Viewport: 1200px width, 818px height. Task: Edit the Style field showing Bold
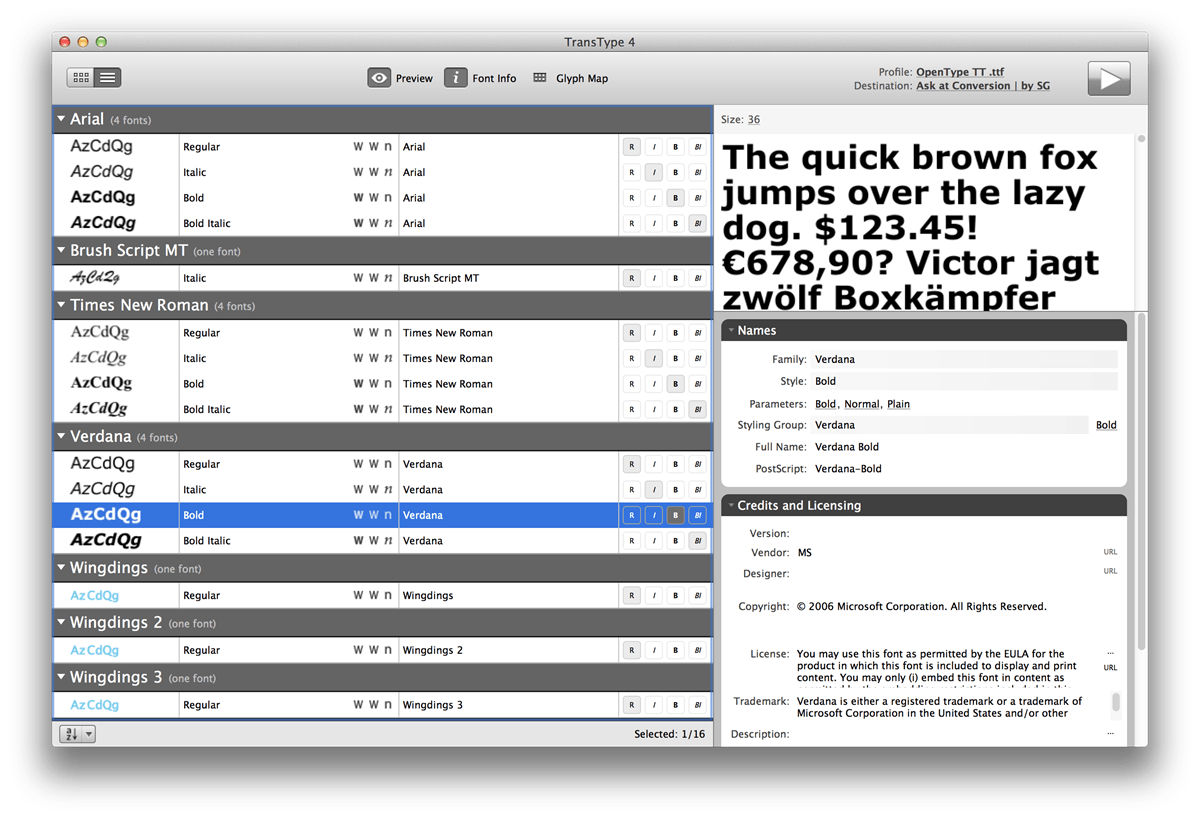click(964, 381)
